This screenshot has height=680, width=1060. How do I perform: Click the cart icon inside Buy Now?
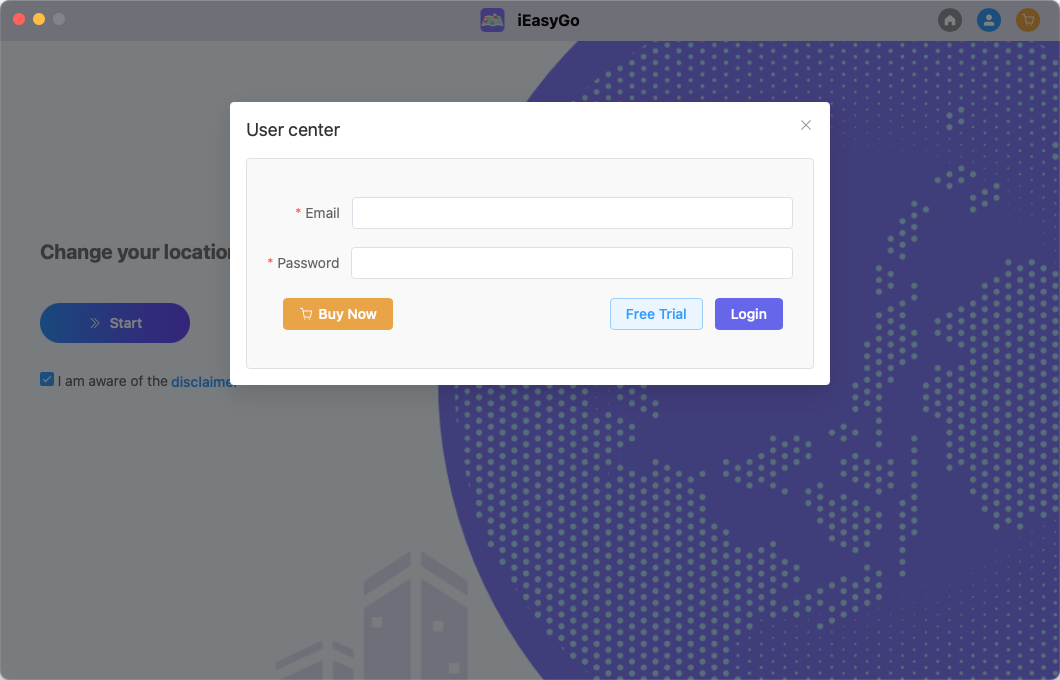(306, 314)
